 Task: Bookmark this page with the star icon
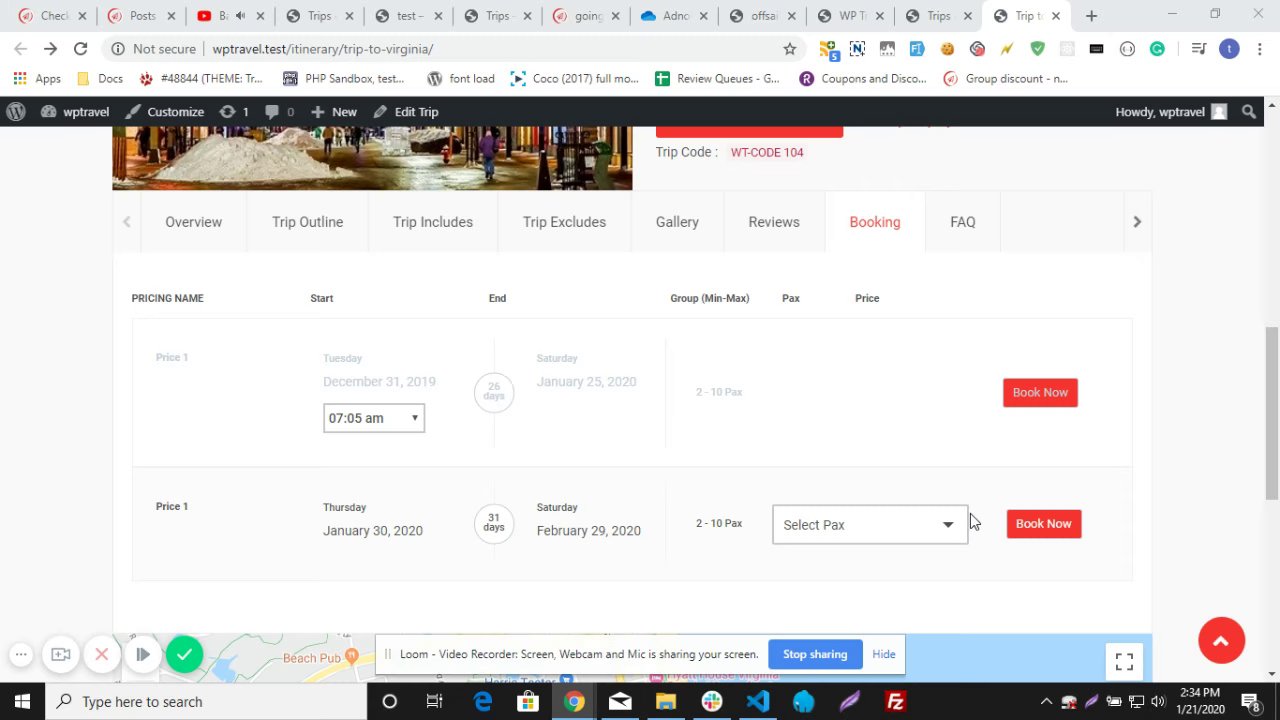pos(790,49)
